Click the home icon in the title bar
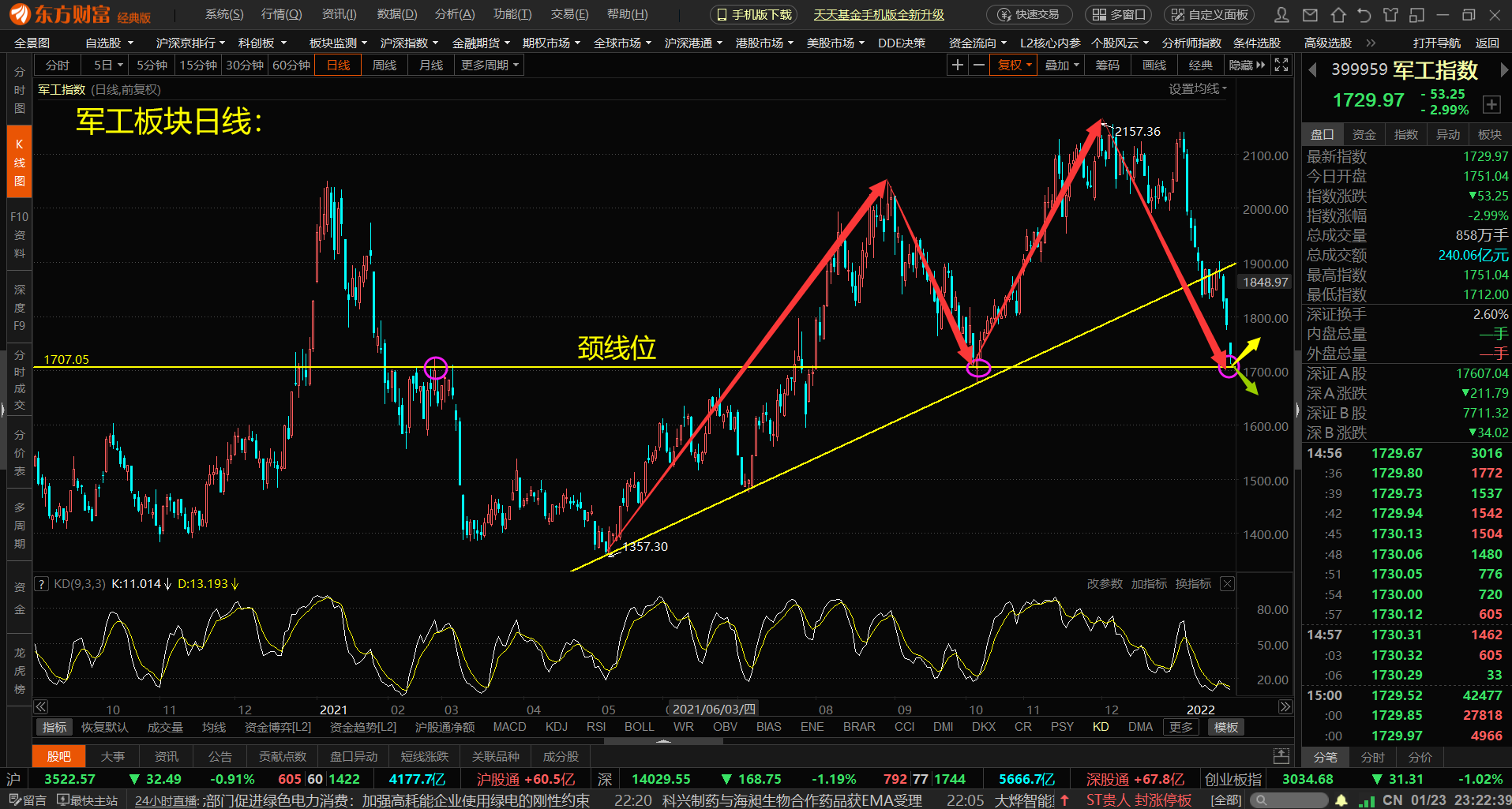 point(1338,15)
